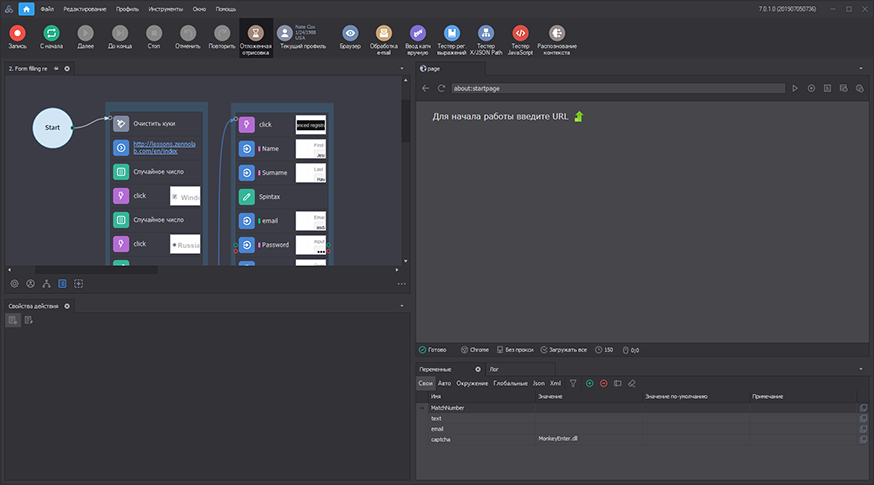Screen dimensions: 874x485
Task: Open Обработка e-mail tool
Action: point(383,40)
